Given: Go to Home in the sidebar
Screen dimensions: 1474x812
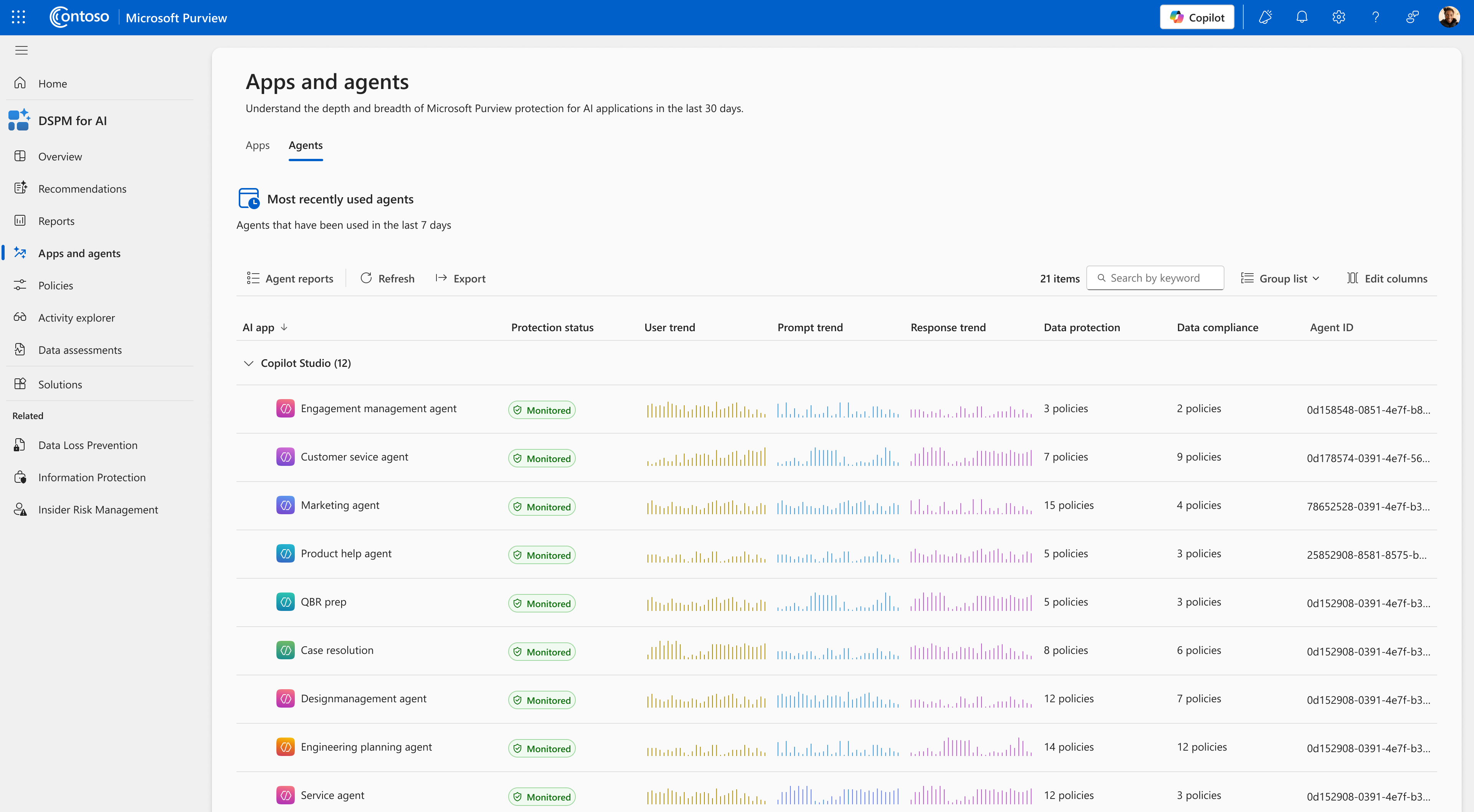Looking at the screenshot, I should (52, 84).
